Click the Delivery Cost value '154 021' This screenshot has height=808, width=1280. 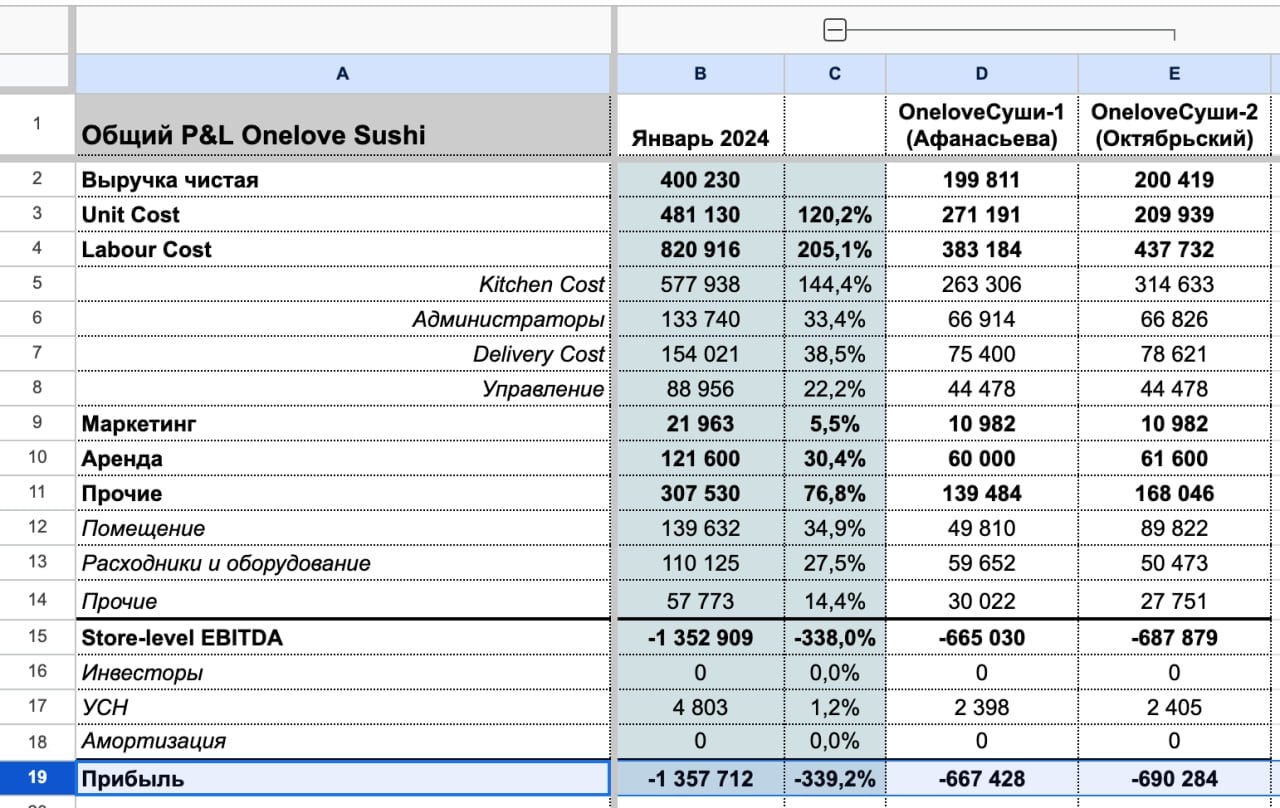click(701, 354)
